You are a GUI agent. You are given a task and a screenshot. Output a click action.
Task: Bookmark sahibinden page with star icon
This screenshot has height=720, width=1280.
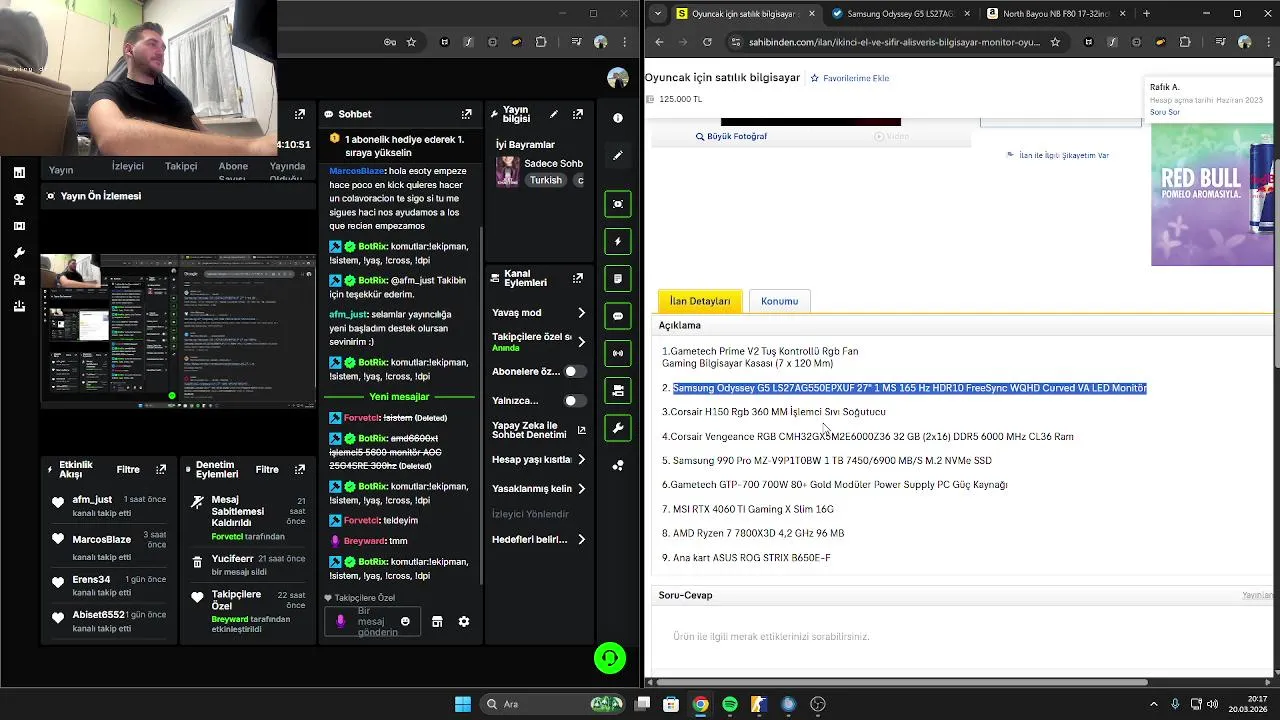(x=1055, y=42)
